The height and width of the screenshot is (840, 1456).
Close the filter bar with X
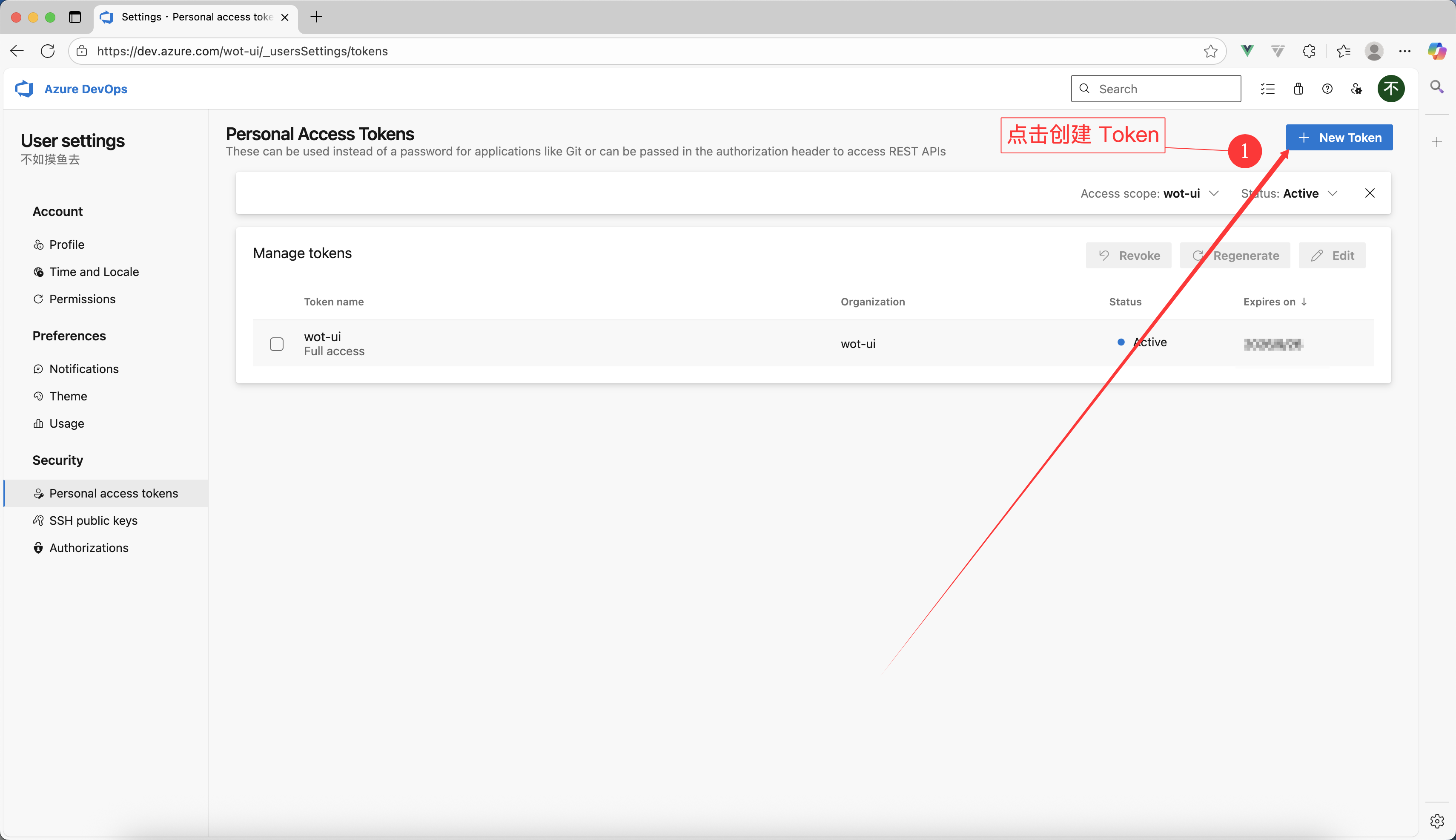coord(1370,193)
